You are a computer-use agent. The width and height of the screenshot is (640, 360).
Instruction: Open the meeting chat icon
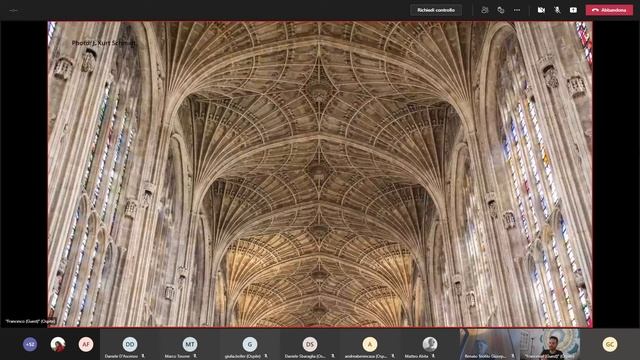(501, 10)
